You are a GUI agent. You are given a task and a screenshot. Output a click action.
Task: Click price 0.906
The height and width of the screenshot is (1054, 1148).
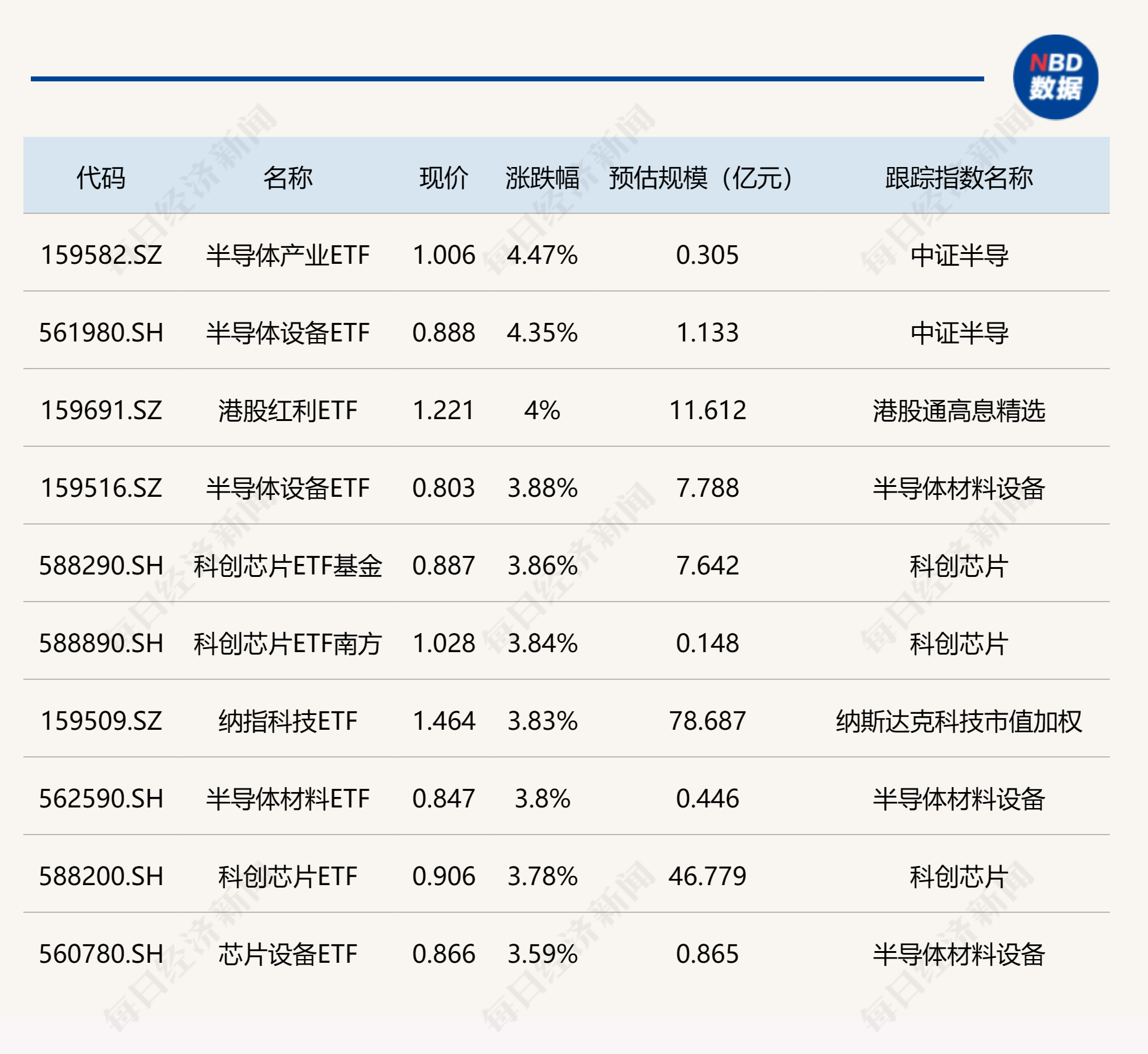click(444, 876)
